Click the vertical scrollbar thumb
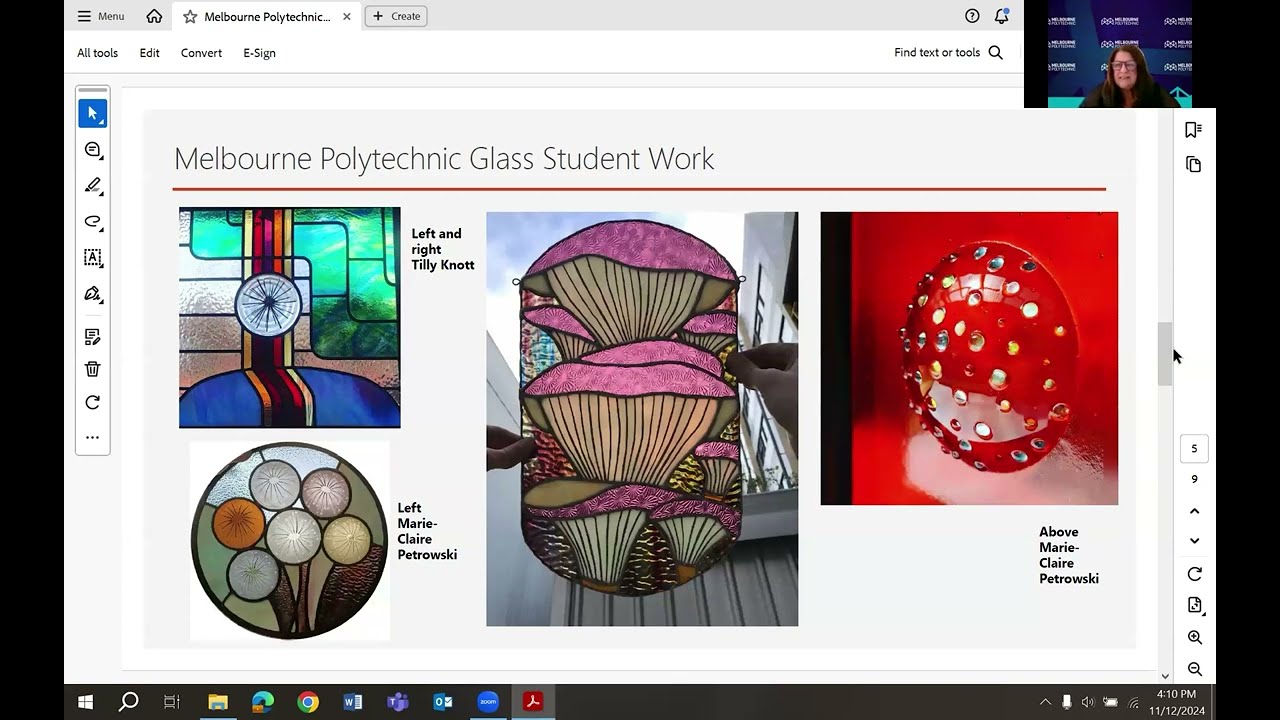 pyautogui.click(x=1164, y=354)
